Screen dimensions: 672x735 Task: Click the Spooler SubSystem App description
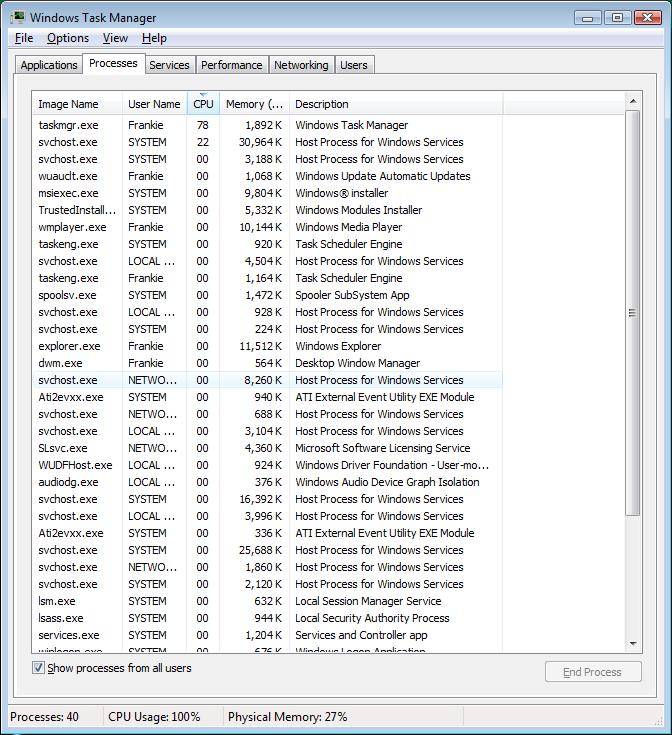coord(352,295)
